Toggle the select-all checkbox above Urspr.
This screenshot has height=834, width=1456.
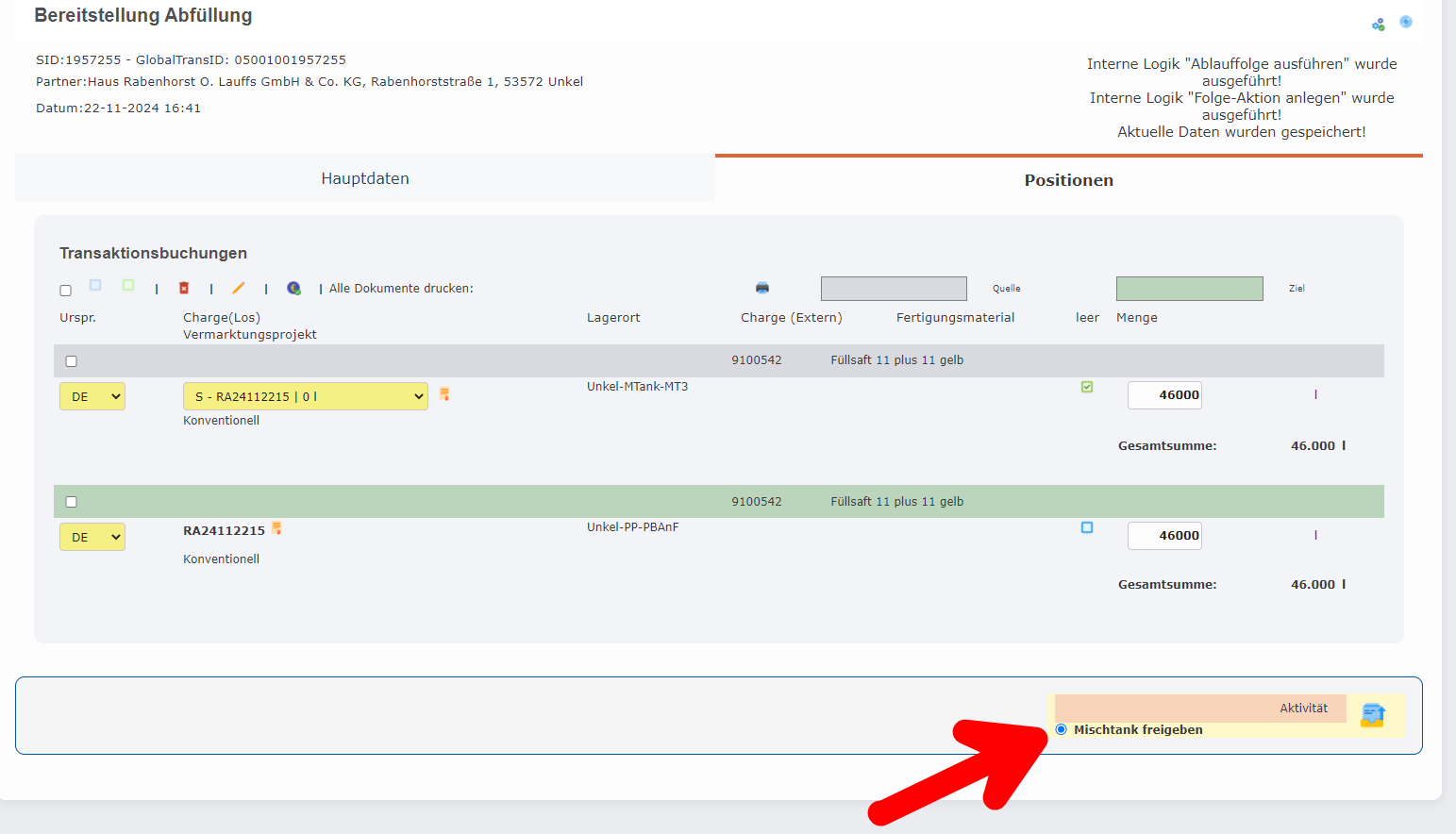(x=66, y=291)
